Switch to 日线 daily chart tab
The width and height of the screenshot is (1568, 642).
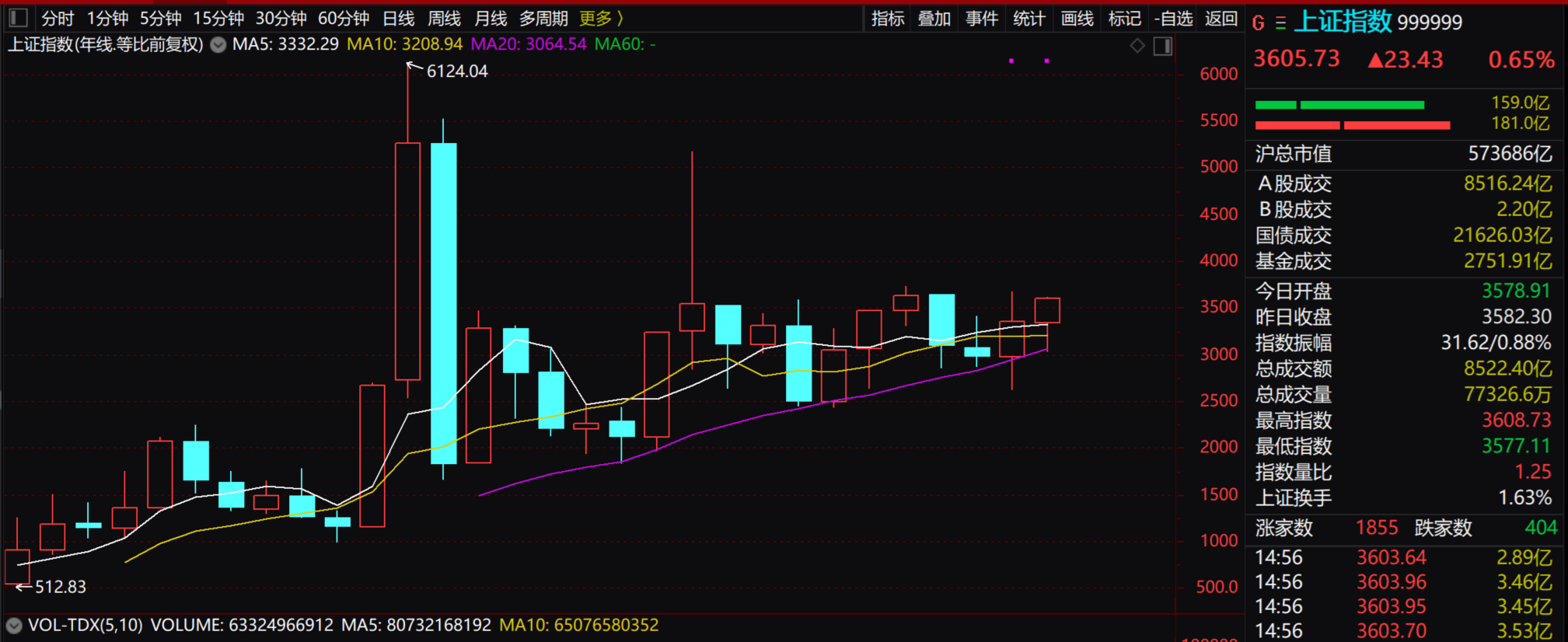pos(398,19)
